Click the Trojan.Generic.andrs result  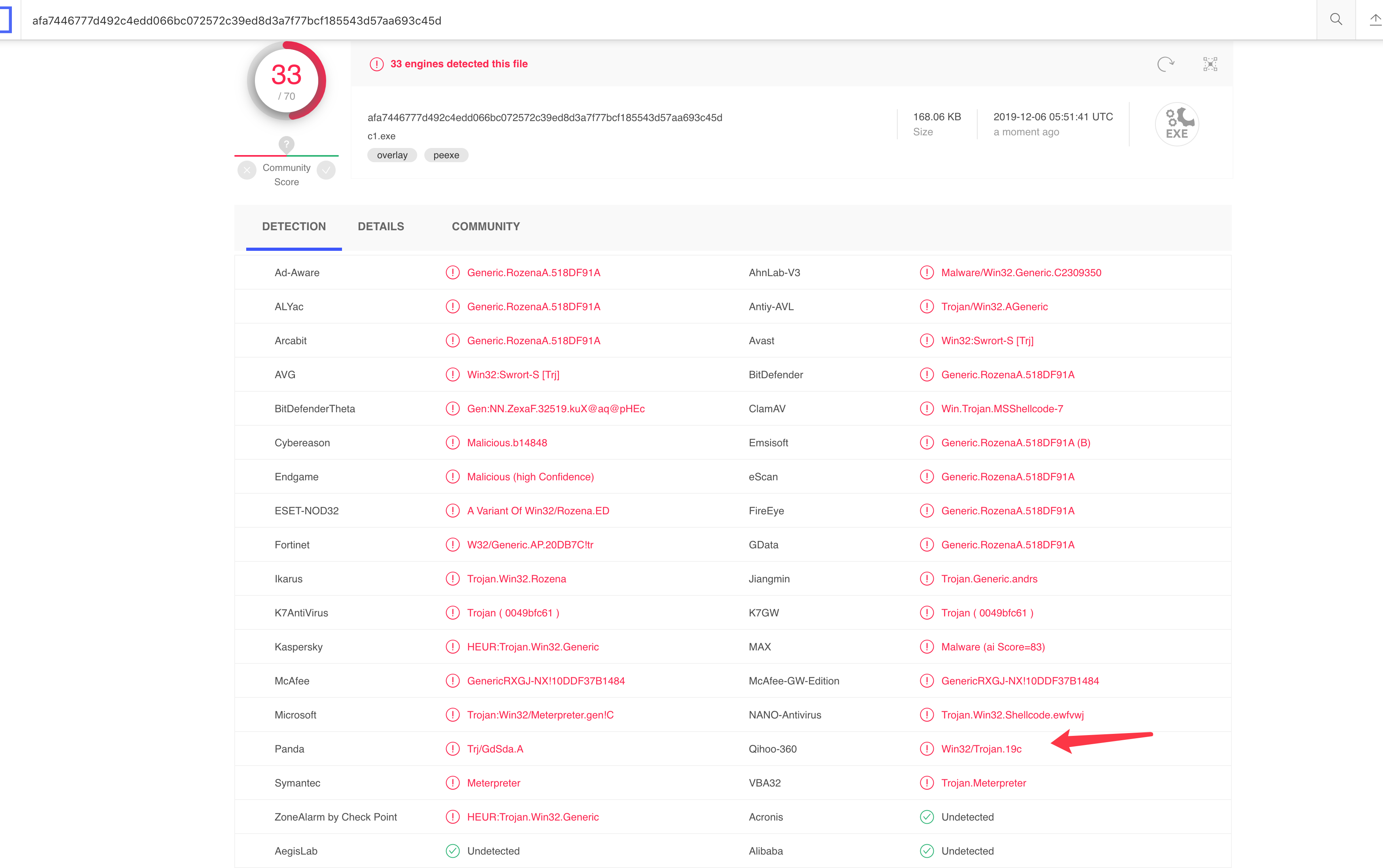[990, 579]
